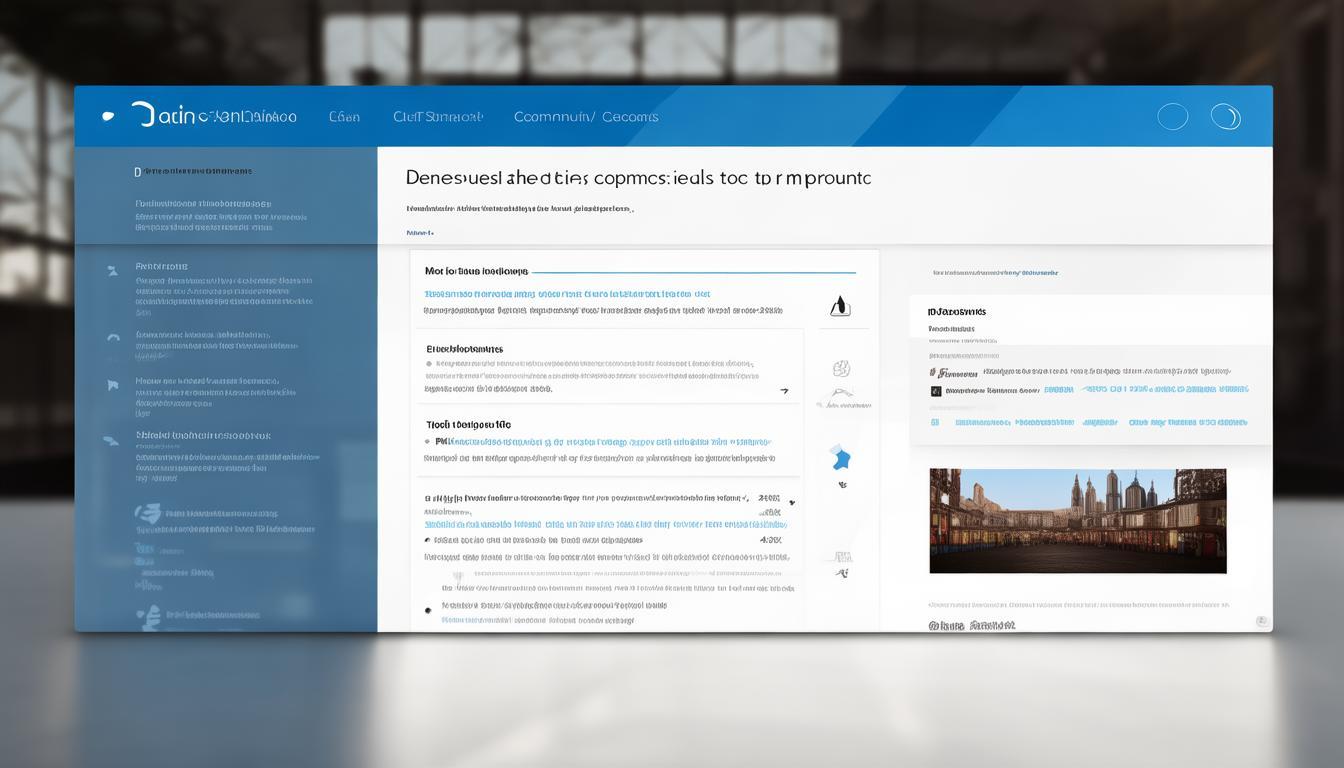Image resolution: width=1344 pixels, height=768 pixels.
Task: Click the logo icon in the header
Action: [108, 116]
